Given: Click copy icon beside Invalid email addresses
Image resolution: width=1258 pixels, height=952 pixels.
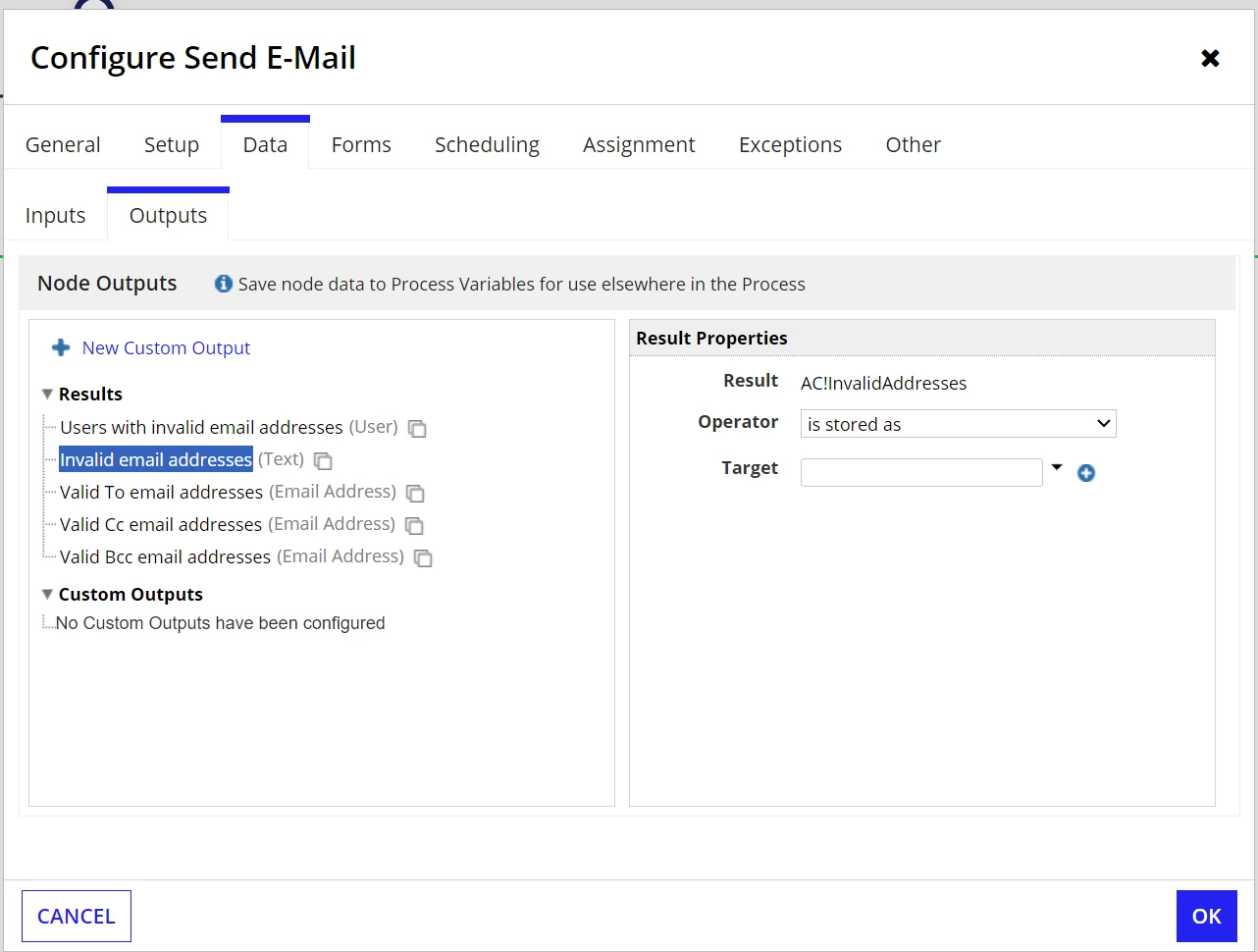Looking at the screenshot, I should pos(323,460).
